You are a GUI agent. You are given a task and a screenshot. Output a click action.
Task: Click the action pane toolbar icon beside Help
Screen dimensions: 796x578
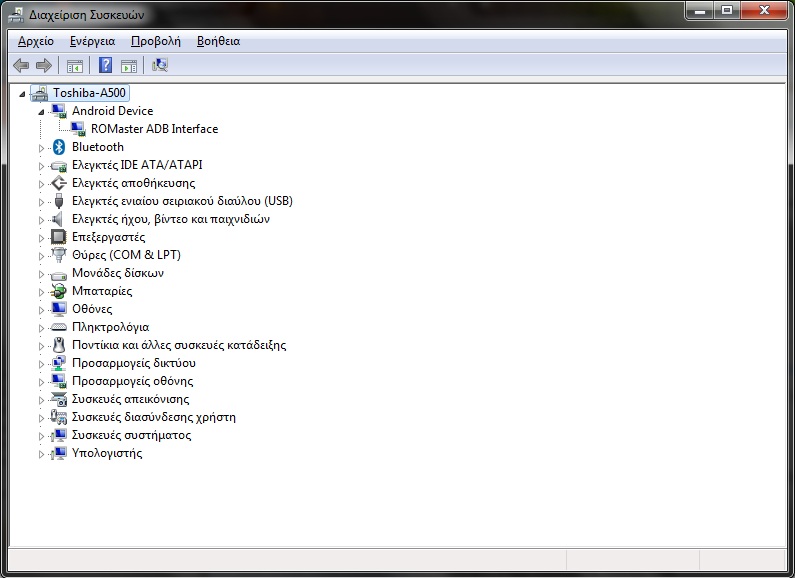(128, 66)
